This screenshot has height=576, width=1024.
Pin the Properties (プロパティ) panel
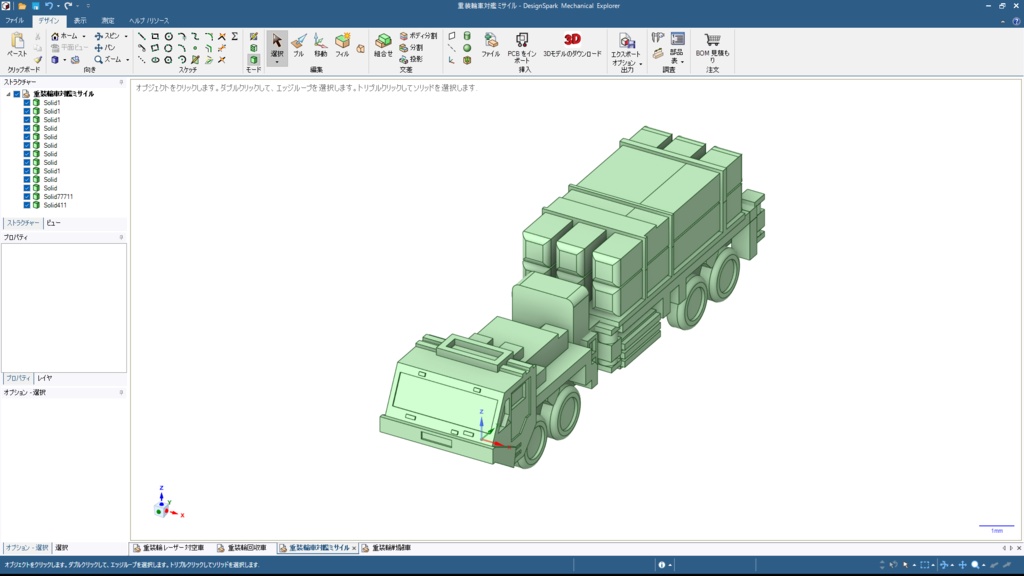(x=121, y=238)
